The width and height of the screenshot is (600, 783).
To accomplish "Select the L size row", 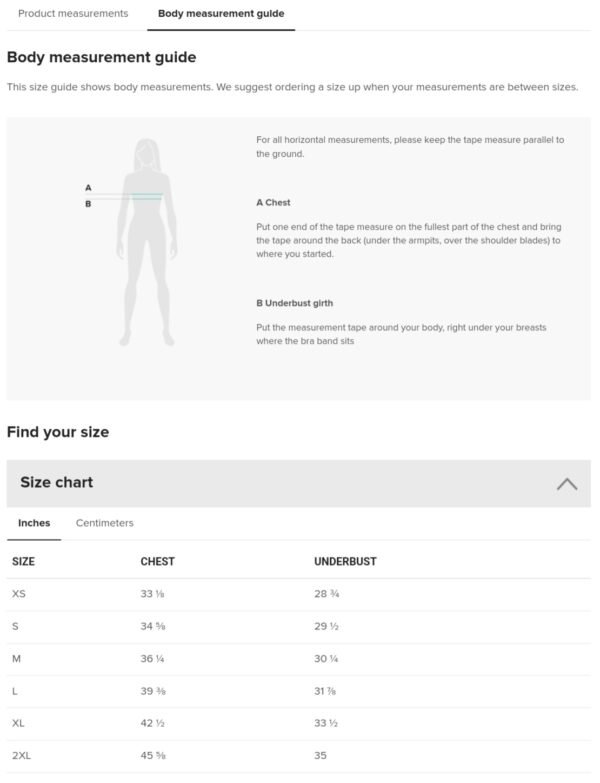I will pyautogui.click(x=15, y=691).
